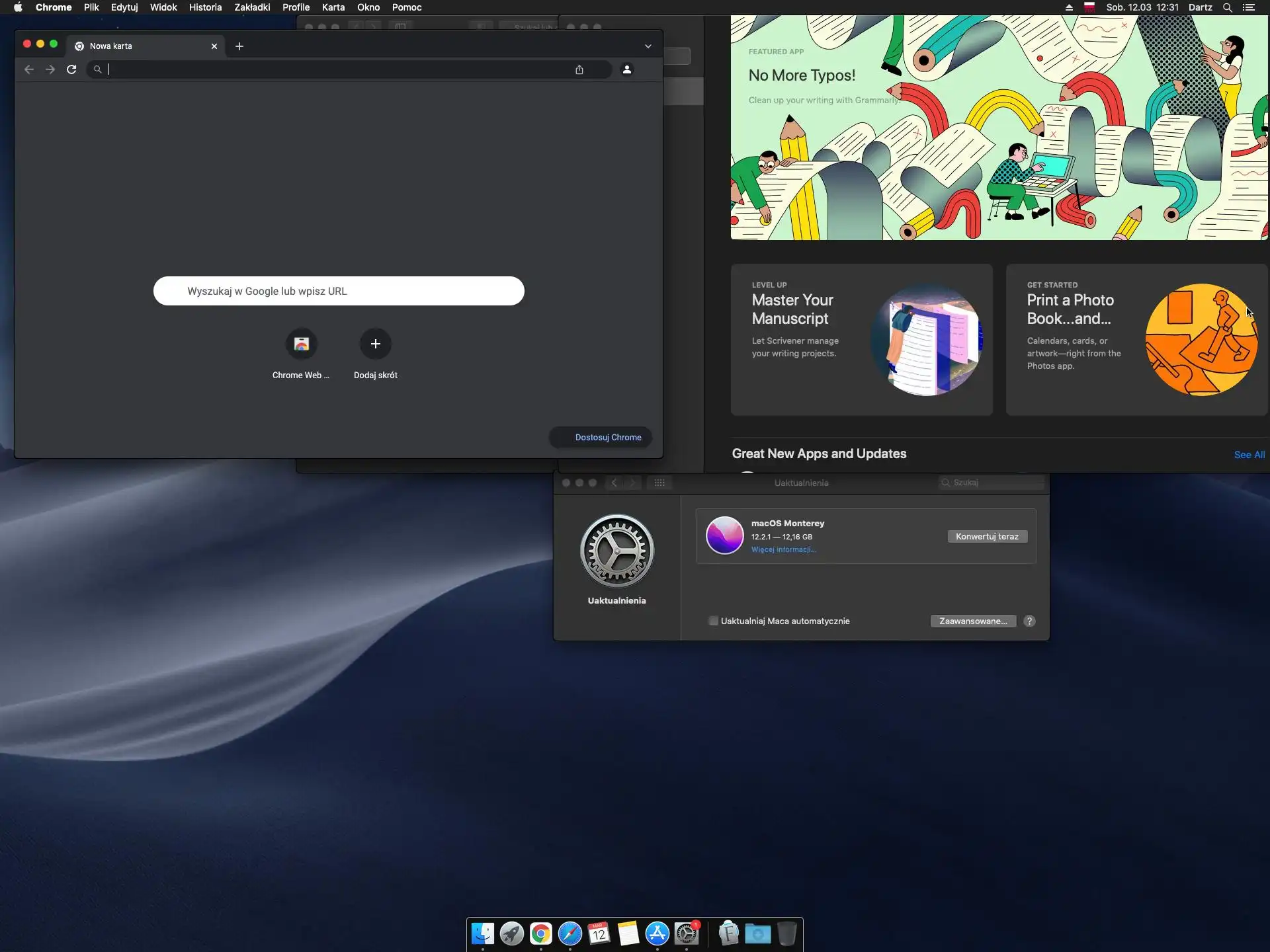The height and width of the screenshot is (952, 1270).
Task: Open Launchpad from the Dock
Action: (511, 933)
